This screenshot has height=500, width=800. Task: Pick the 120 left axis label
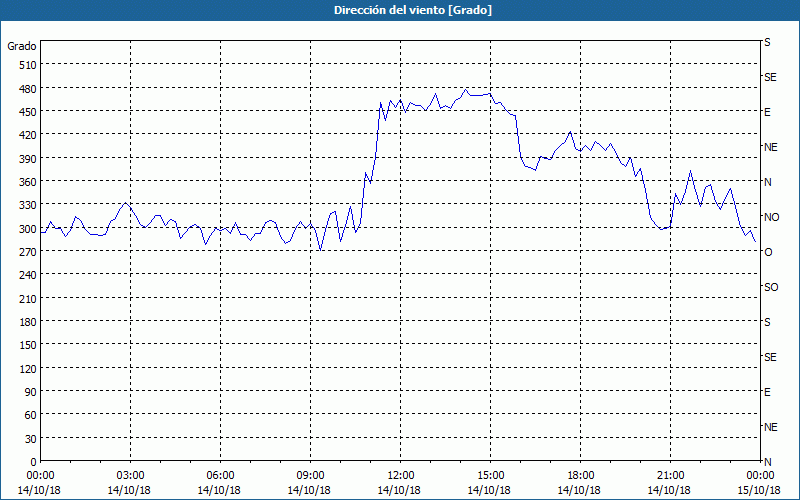(28, 368)
